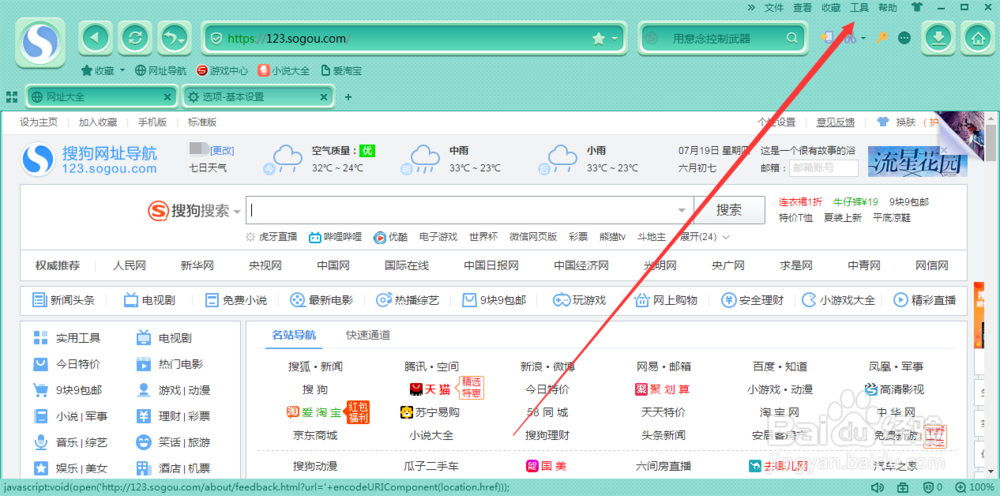Expand the 展开(24) more links
The height and width of the screenshot is (496, 1000).
[705, 237]
